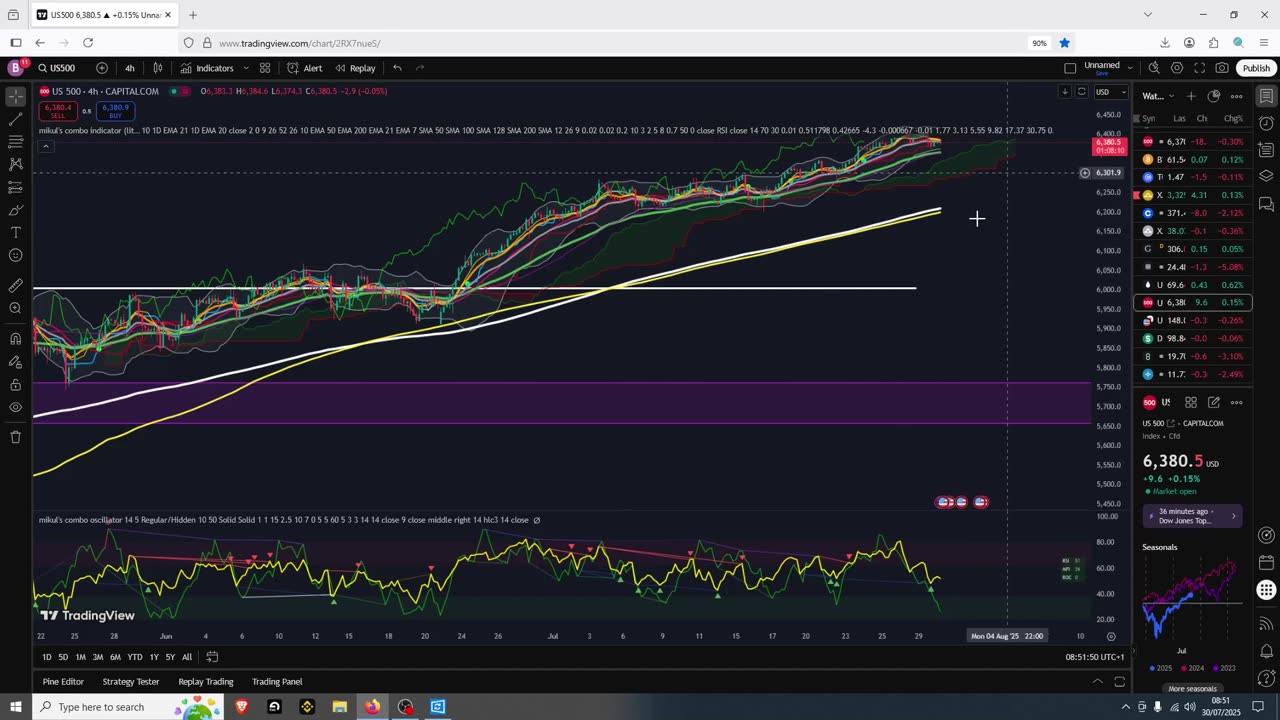Open Firefox in the Windows taskbar
Viewport: 1280px width, 720px height.
coord(372,706)
